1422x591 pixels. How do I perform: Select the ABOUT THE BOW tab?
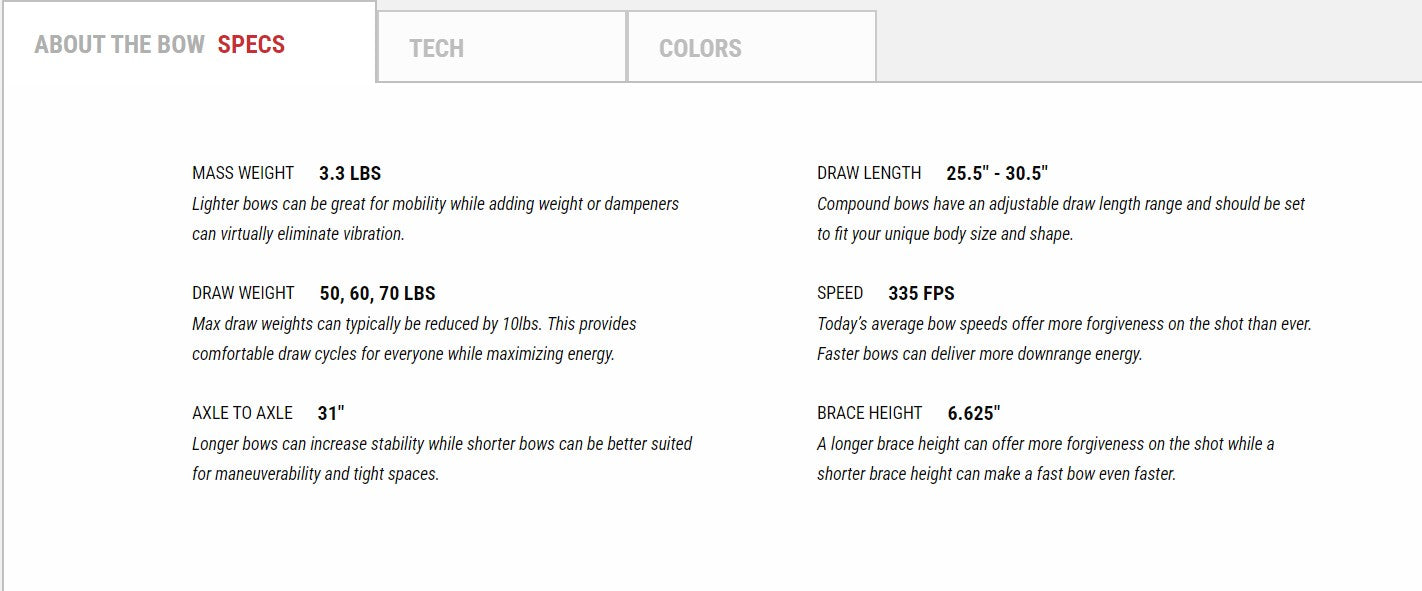coord(120,44)
